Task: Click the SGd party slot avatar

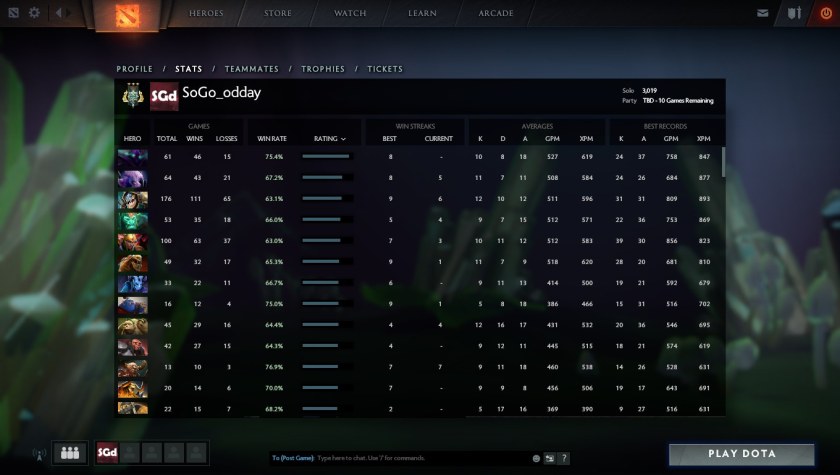Action: tap(107, 453)
